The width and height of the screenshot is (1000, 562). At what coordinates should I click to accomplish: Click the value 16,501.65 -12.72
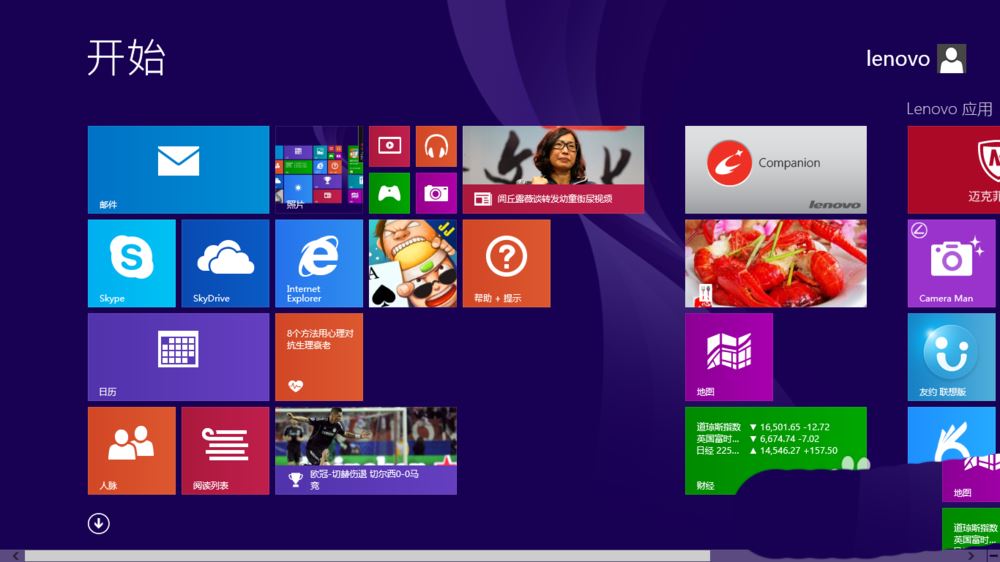tap(795, 427)
